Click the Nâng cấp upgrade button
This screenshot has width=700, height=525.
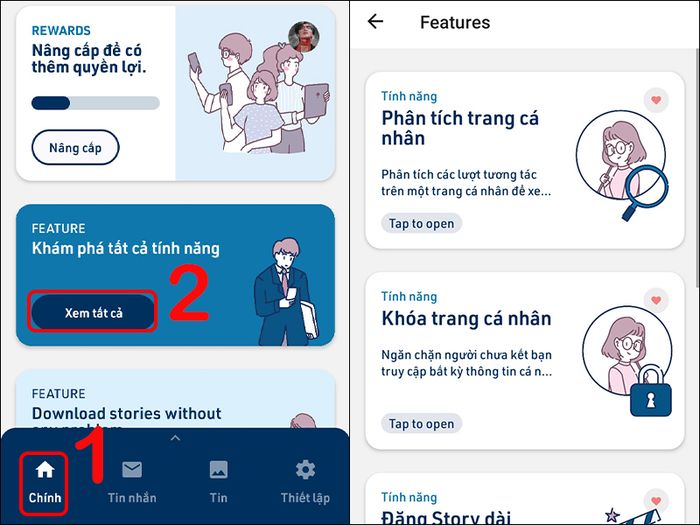pos(75,147)
